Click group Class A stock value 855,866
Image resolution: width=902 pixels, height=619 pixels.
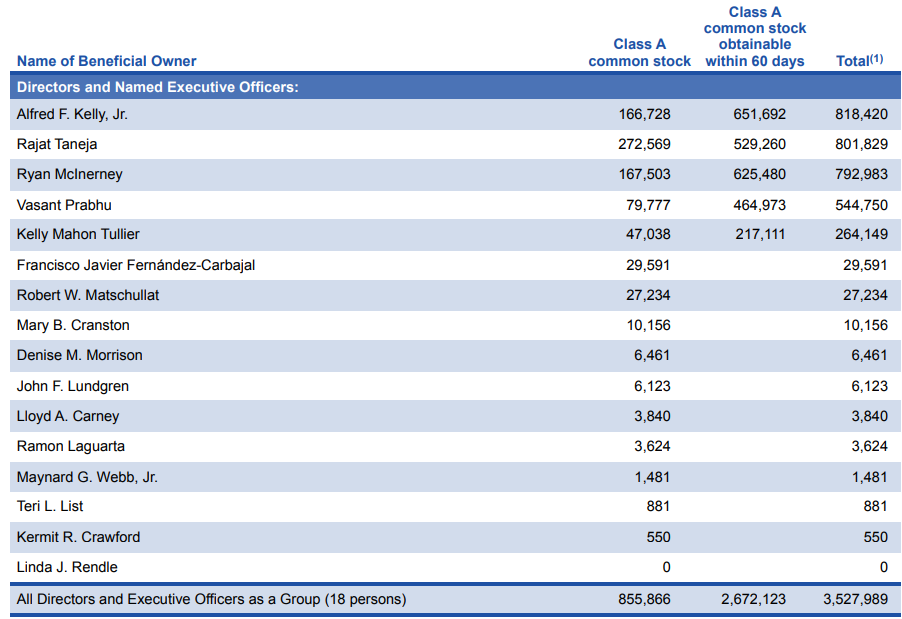(644, 599)
